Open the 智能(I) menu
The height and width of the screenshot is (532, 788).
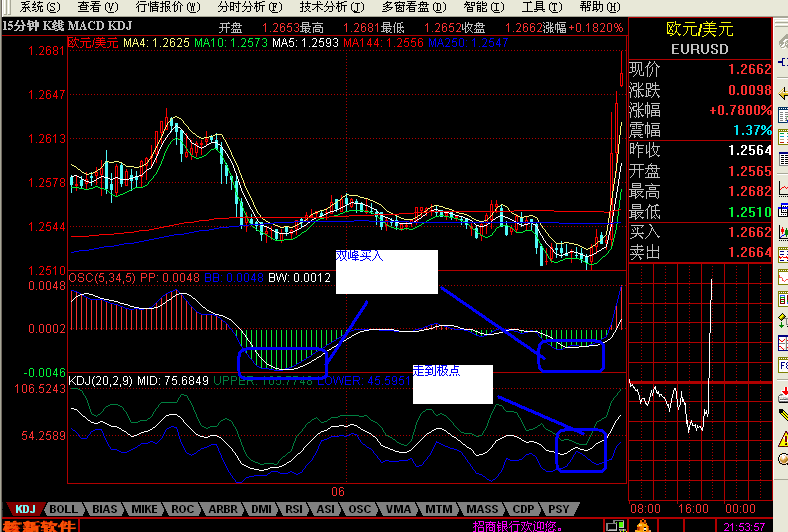click(x=483, y=7)
